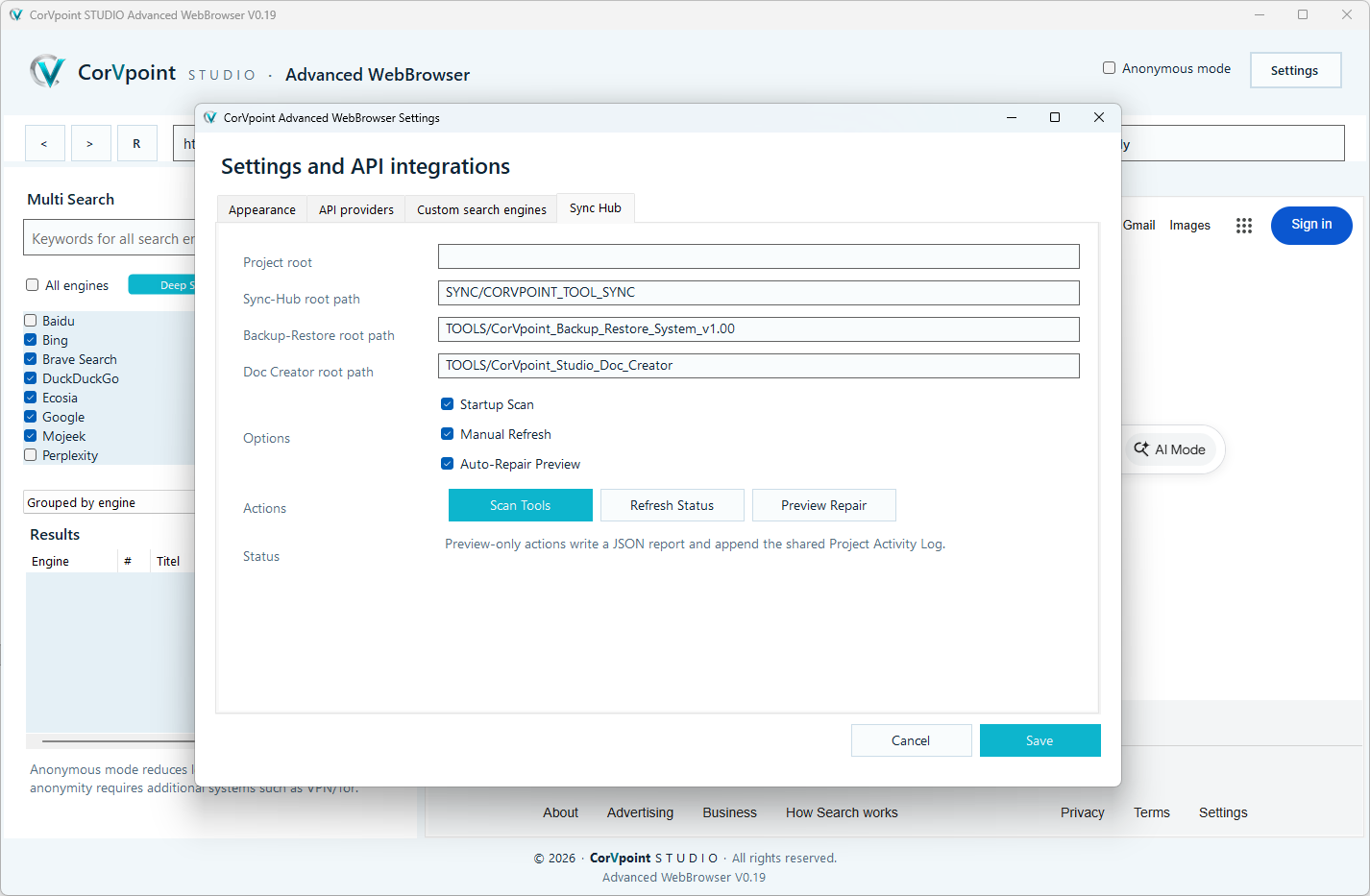Open the About footer link
The image size is (1370, 896).
[x=561, y=812]
